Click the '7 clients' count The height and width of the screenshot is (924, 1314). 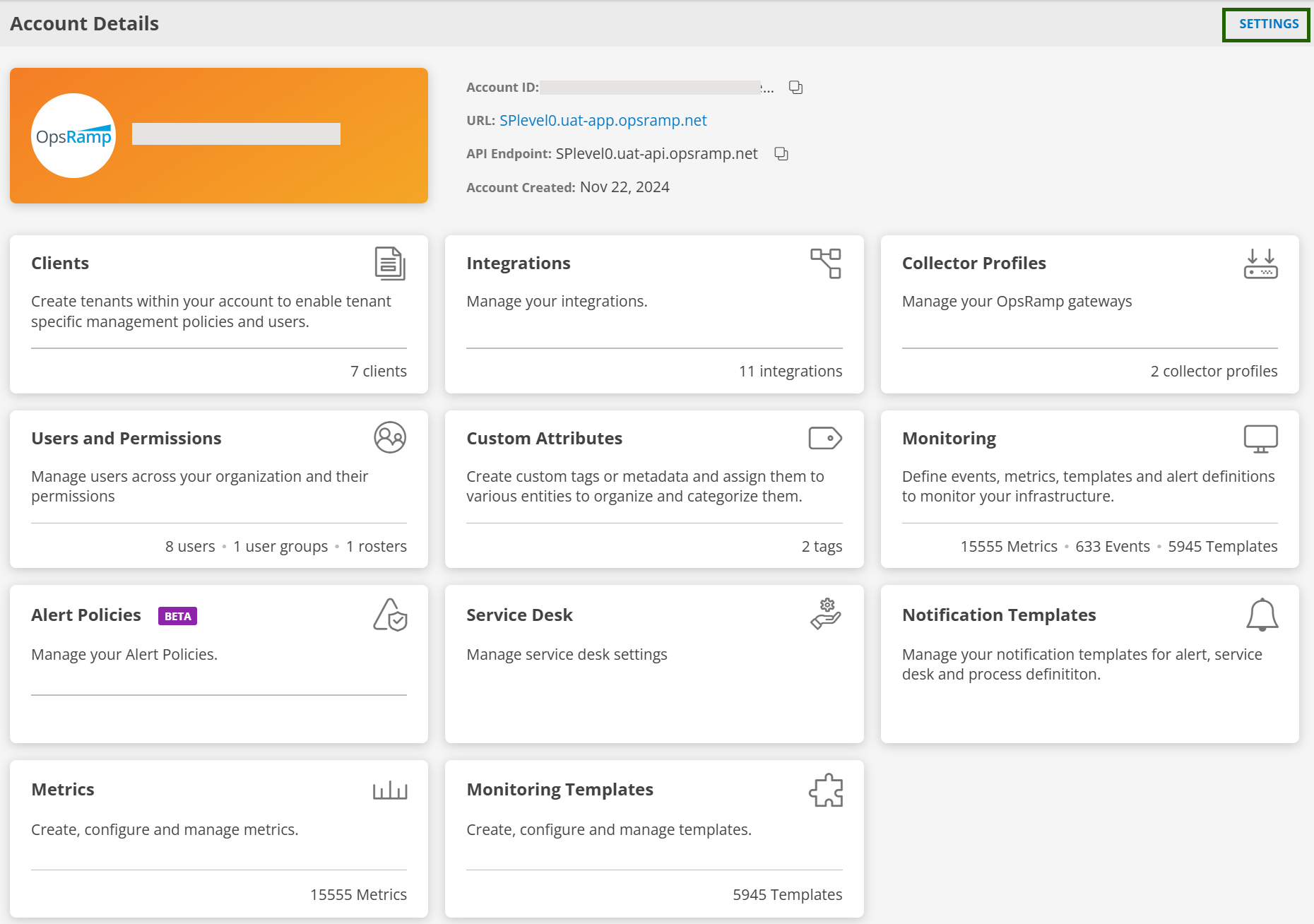[x=379, y=372]
